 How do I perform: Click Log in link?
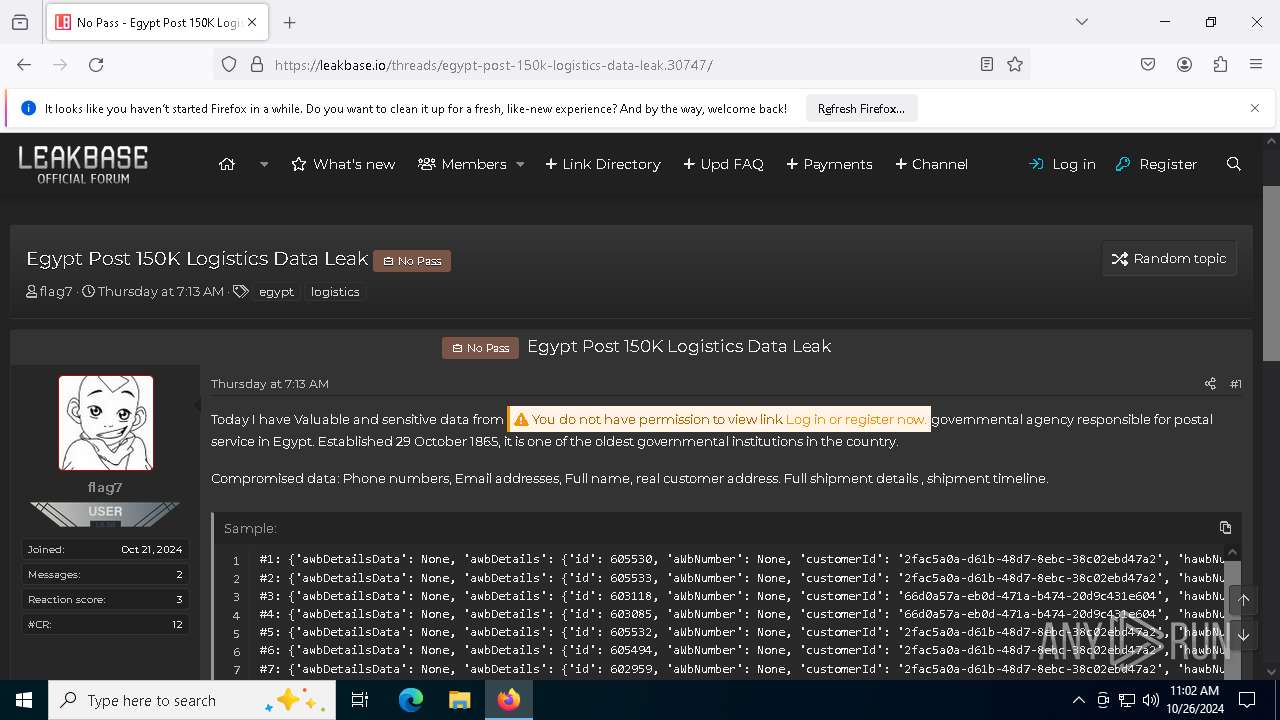point(1062,164)
